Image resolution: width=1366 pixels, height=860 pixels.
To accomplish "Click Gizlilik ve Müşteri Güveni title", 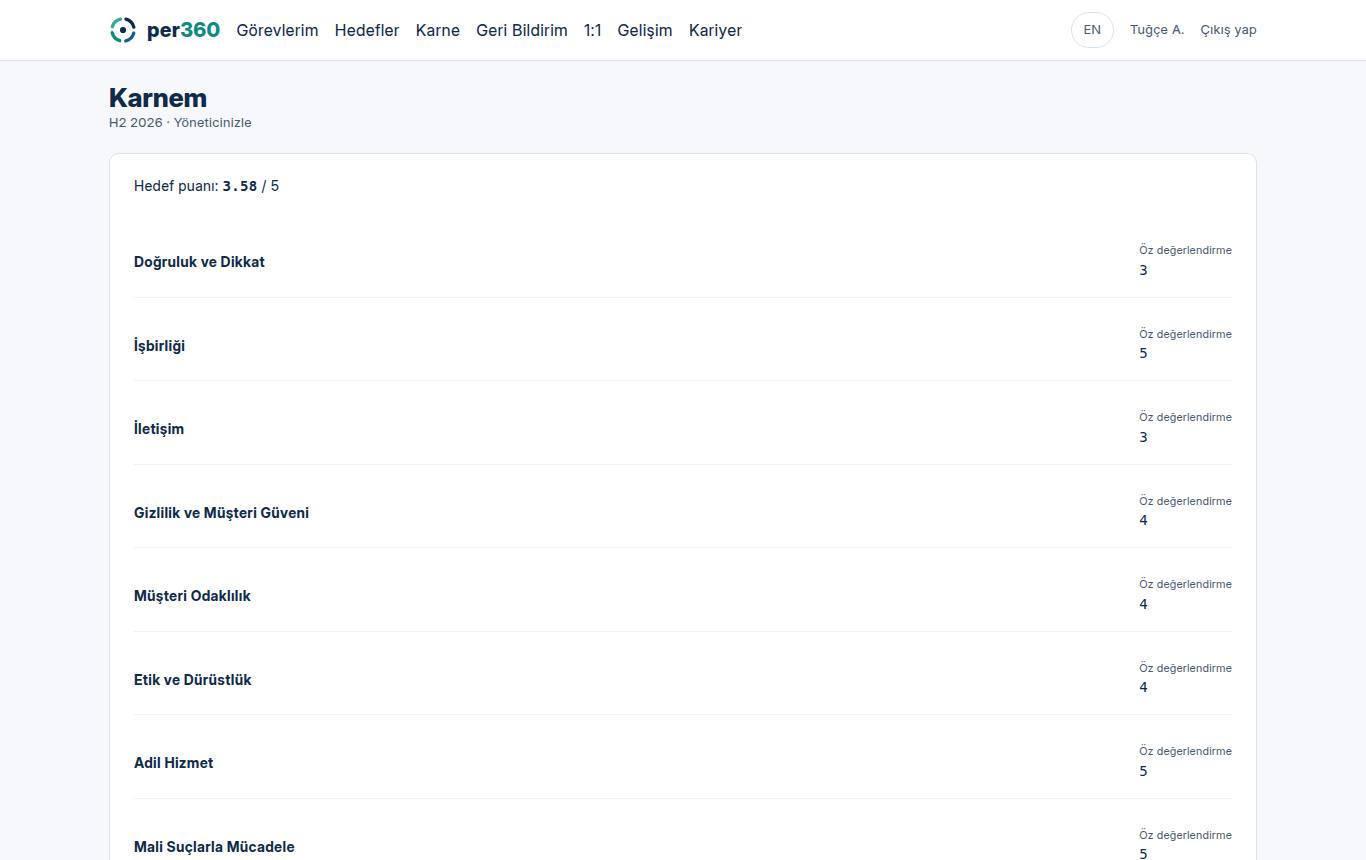I will click(x=221, y=513).
